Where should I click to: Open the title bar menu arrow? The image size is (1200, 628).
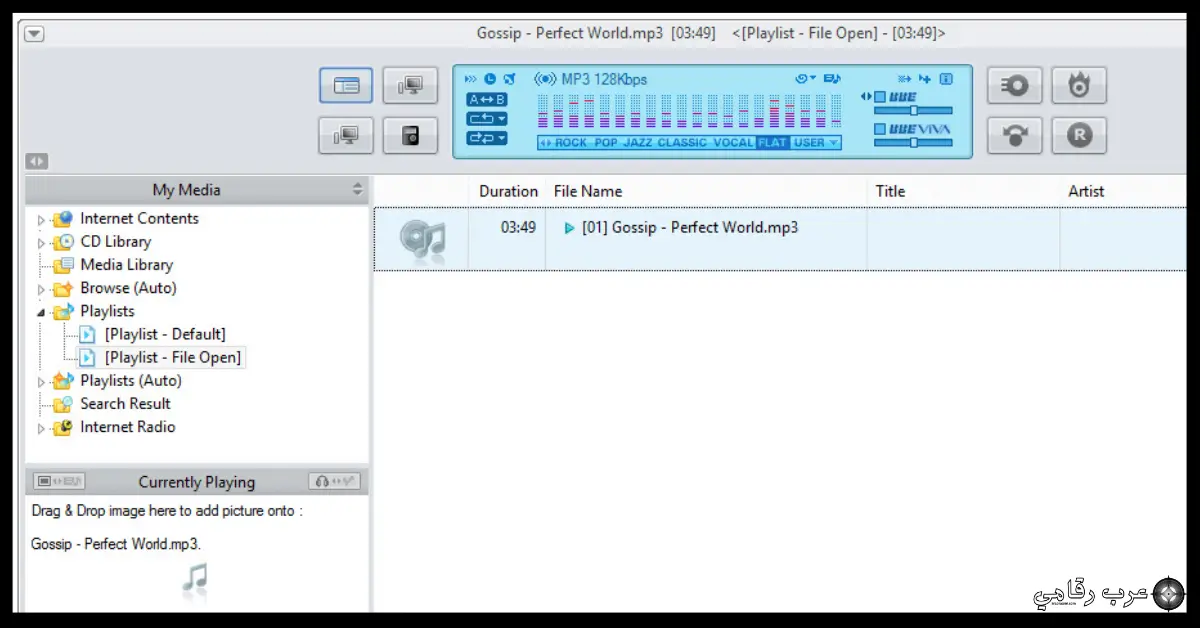[x=34, y=32]
